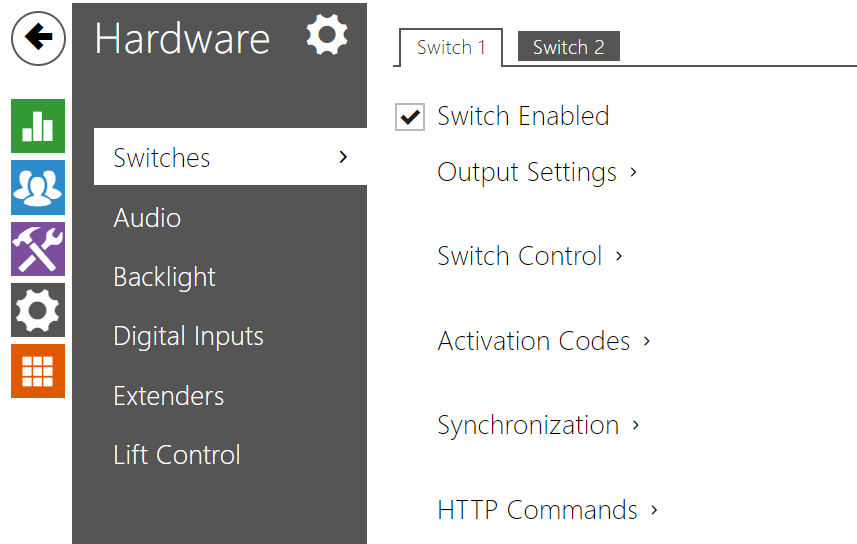Select Extenders from the Hardware menu
Viewport: 857px width, 544px height.
point(167,396)
